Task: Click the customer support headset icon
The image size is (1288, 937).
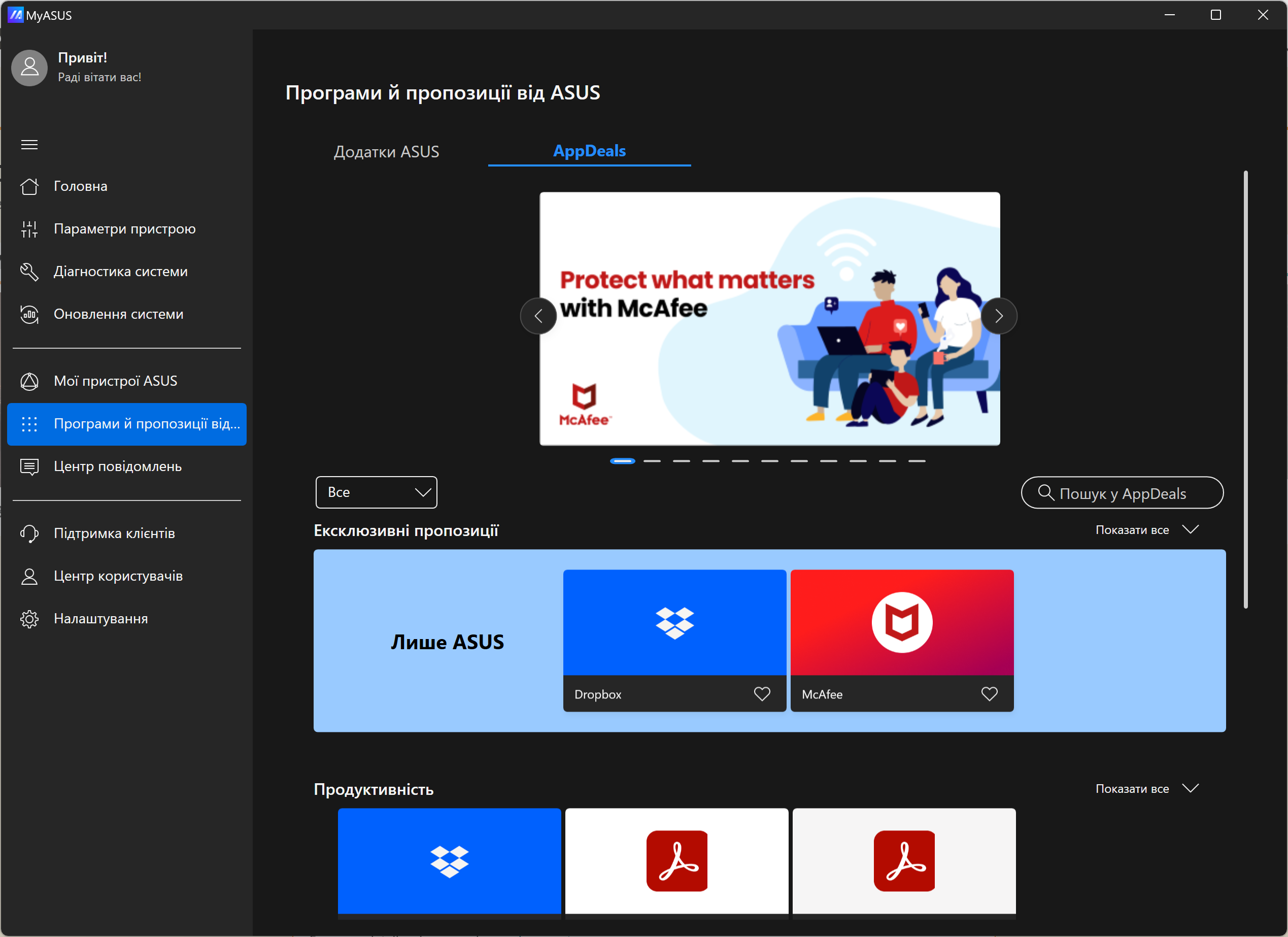Action: pos(29,534)
